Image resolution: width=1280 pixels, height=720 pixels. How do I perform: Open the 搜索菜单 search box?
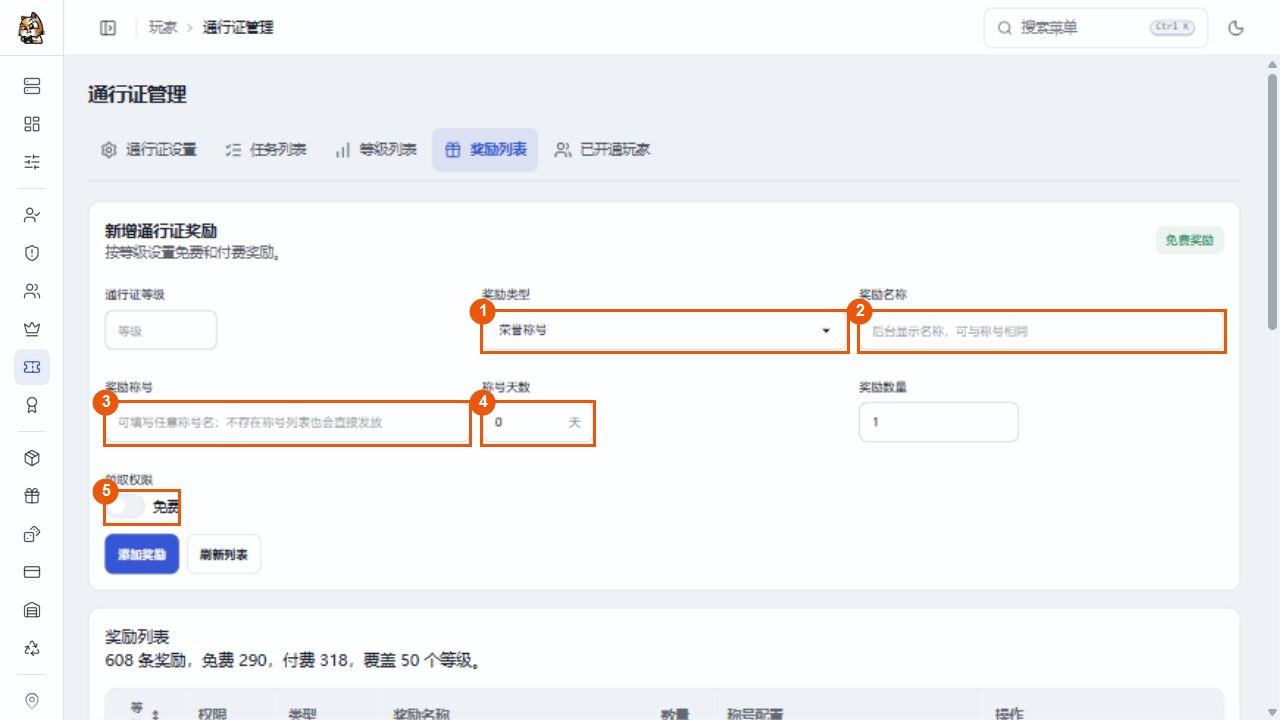[x=1096, y=28]
